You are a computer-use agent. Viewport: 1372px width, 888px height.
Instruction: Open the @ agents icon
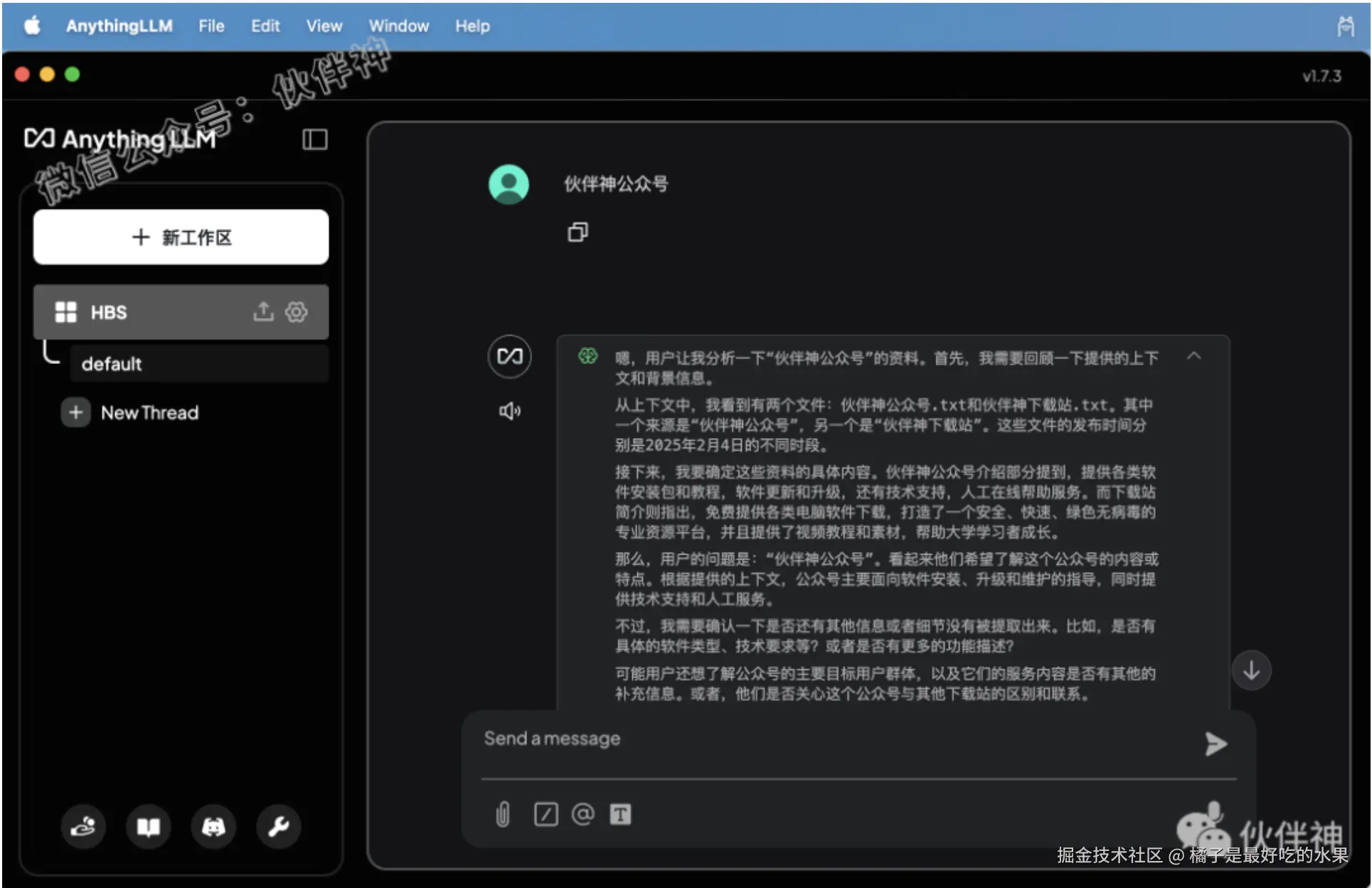coord(583,814)
